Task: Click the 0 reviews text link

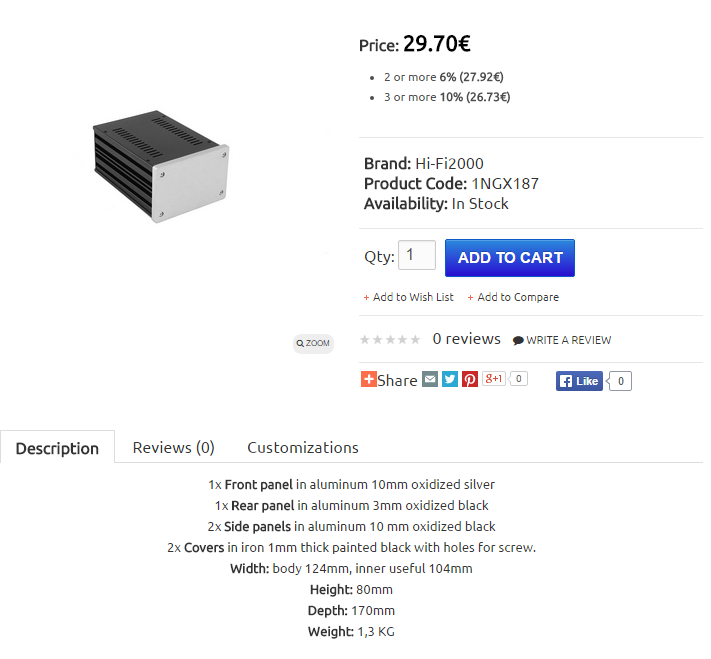Action: 467,339
